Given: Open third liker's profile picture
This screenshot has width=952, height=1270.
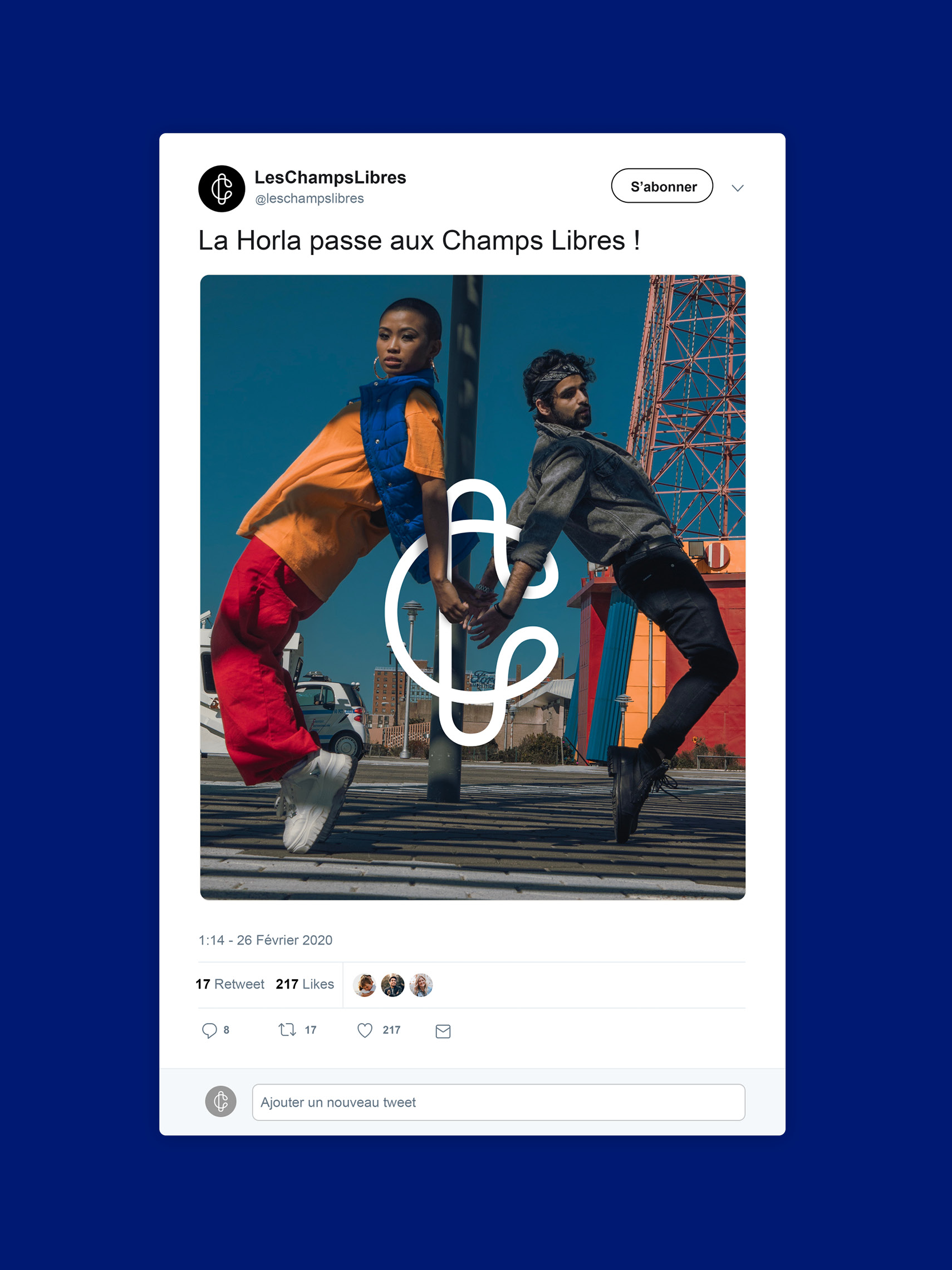Looking at the screenshot, I should (421, 985).
